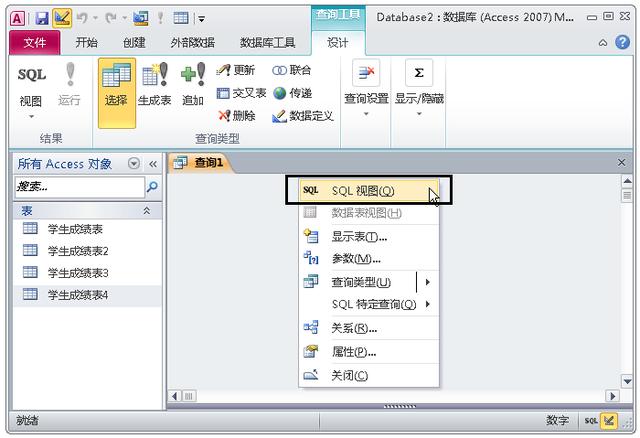Click the datasheet grid icon in quick access toolbar
Viewport: 640px width, 438px height.
(180, 18)
